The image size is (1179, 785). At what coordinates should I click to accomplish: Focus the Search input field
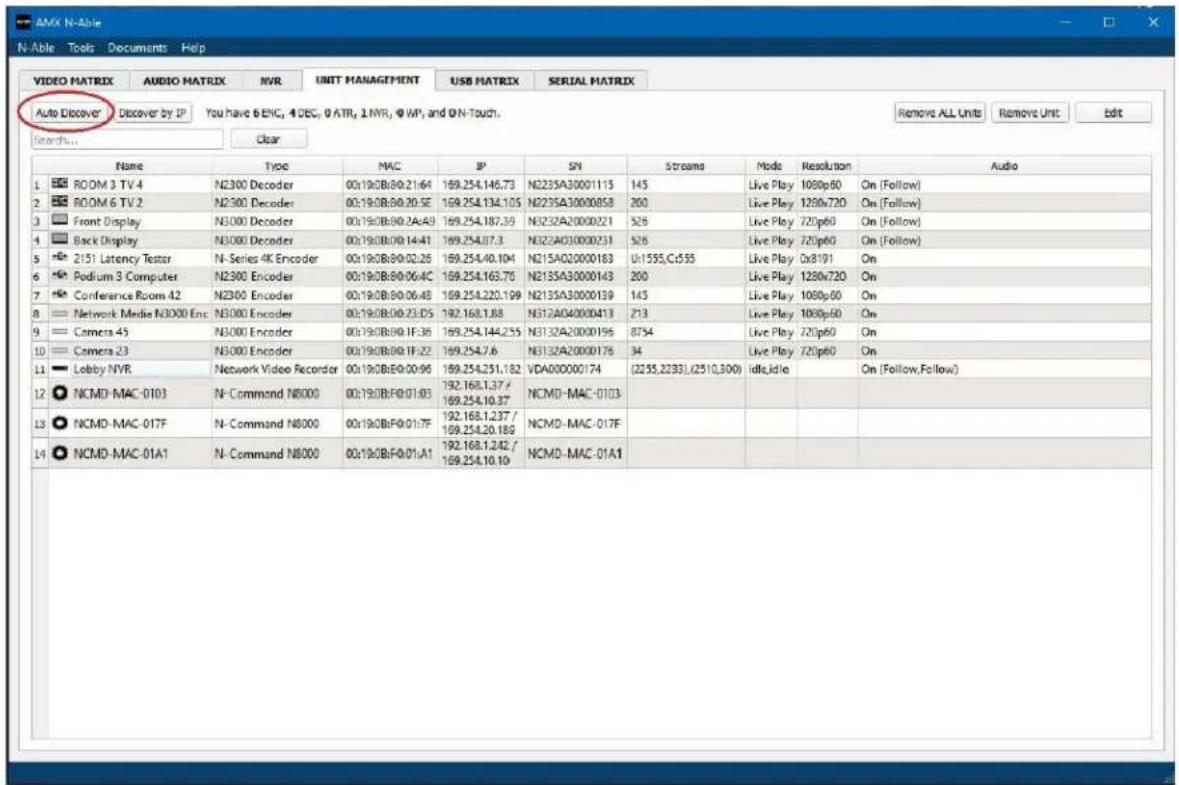pos(127,140)
